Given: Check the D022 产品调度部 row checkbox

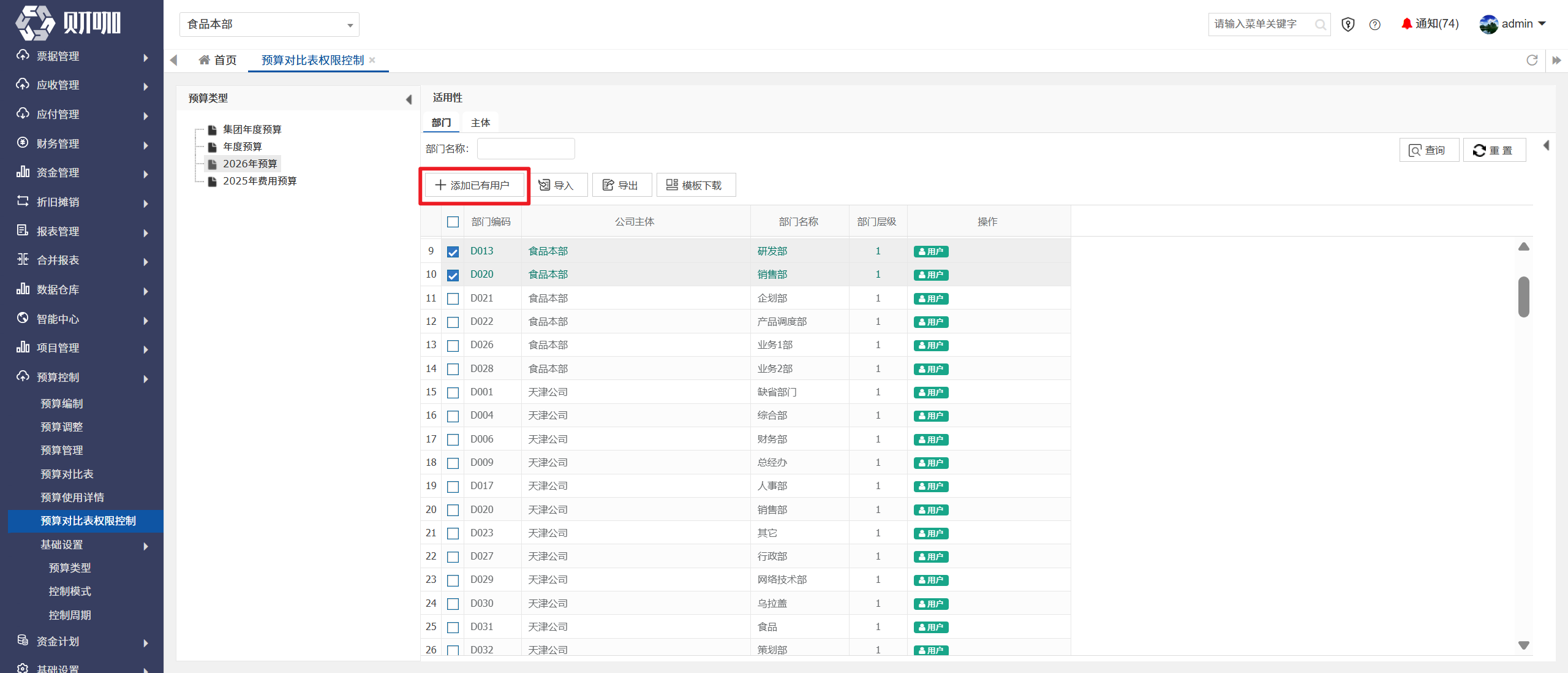Looking at the screenshot, I should coord(453,322).
